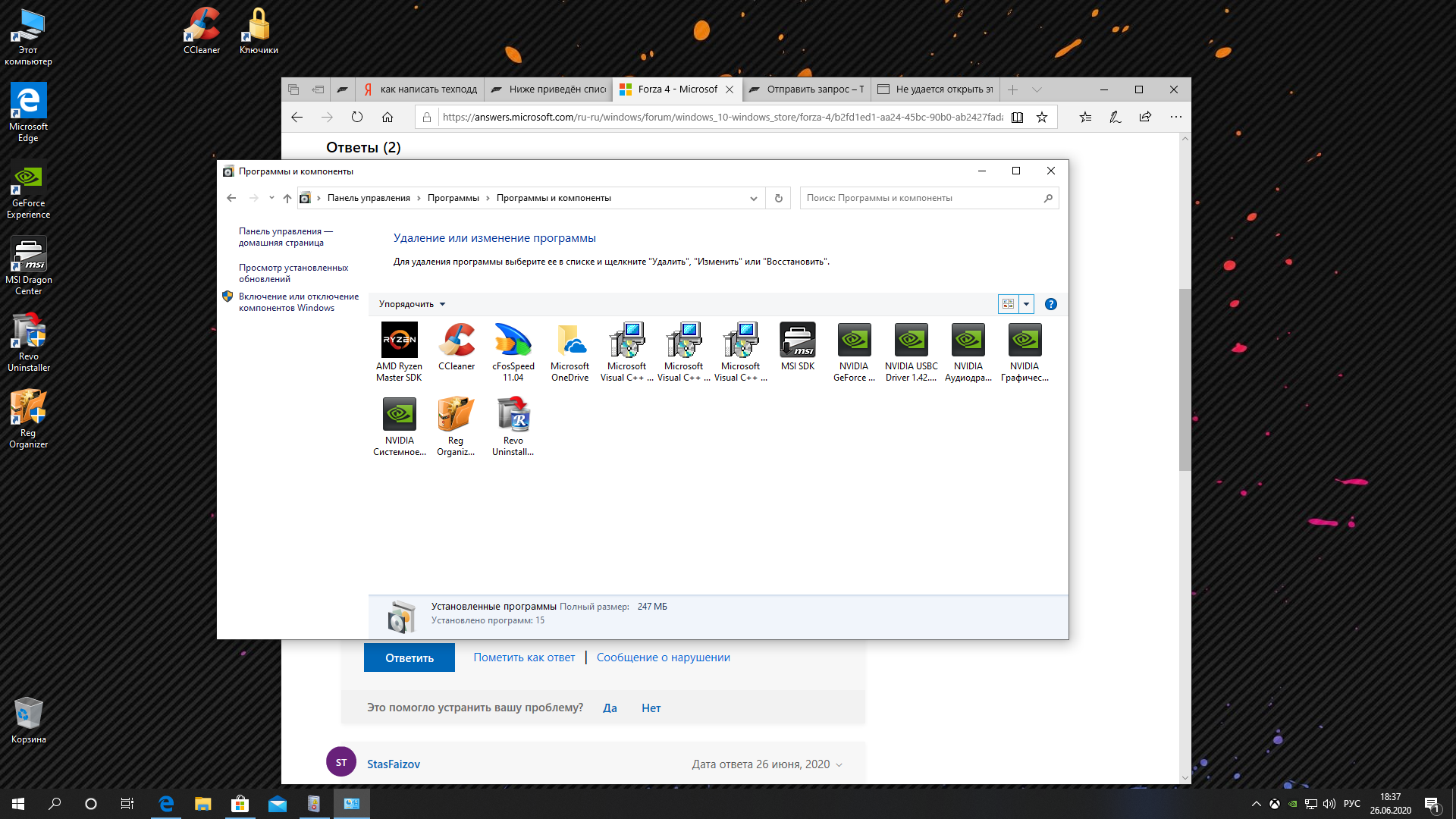Expand Edge tab list chevron

(1037, 89)
